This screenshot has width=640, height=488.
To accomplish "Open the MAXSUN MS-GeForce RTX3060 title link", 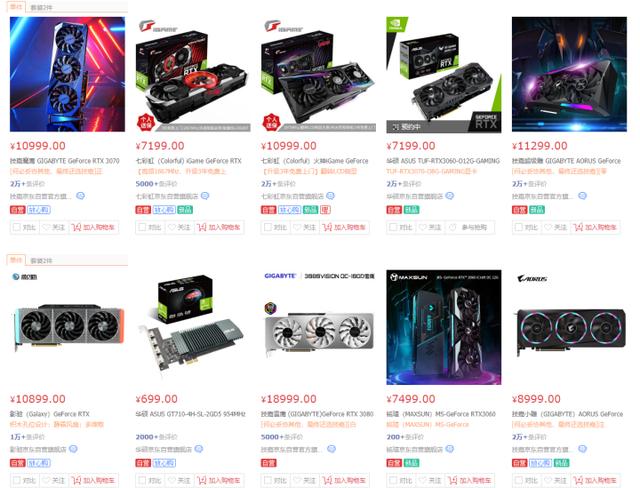I will (441, 414).
